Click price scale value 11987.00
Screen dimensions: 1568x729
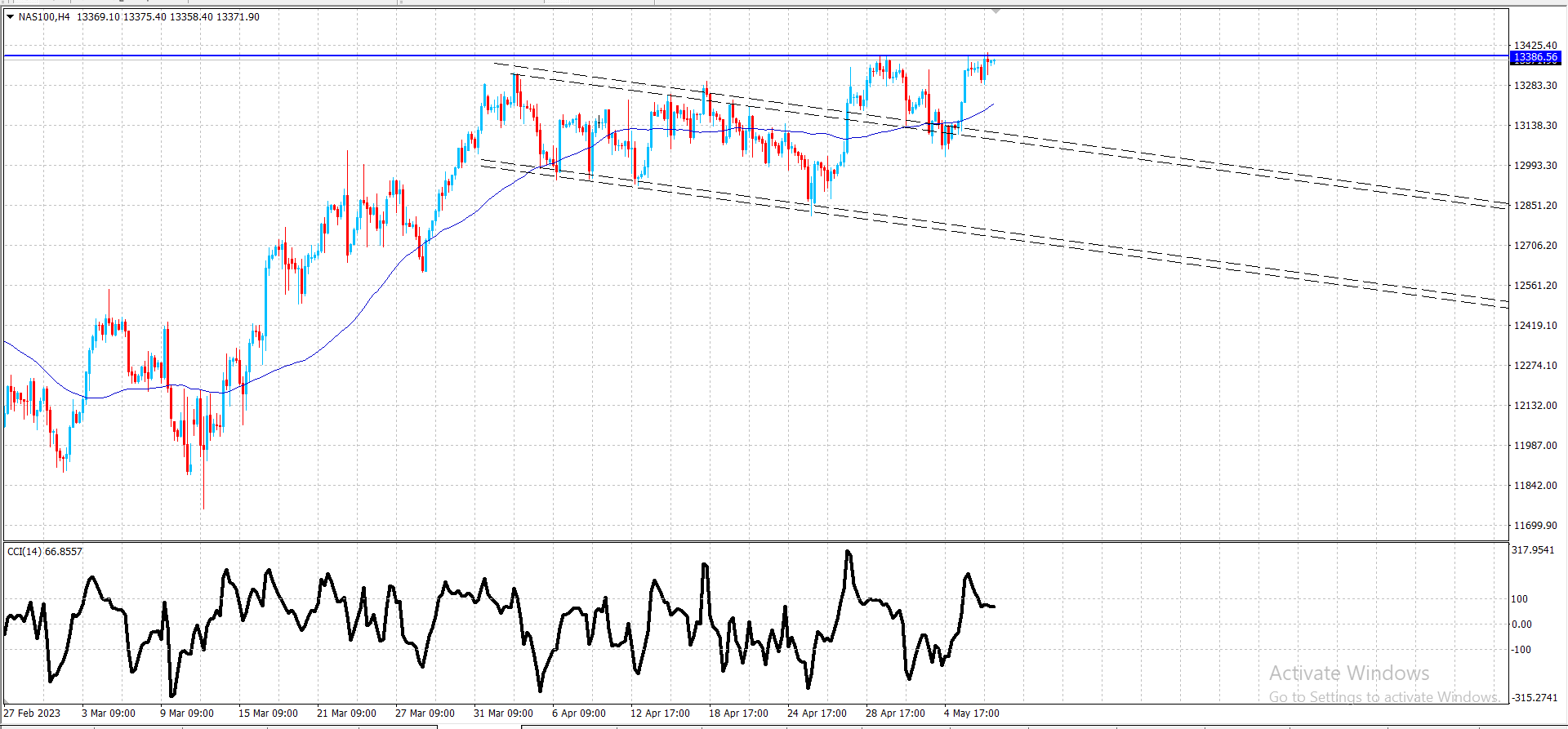click(x=1535, y=446)
